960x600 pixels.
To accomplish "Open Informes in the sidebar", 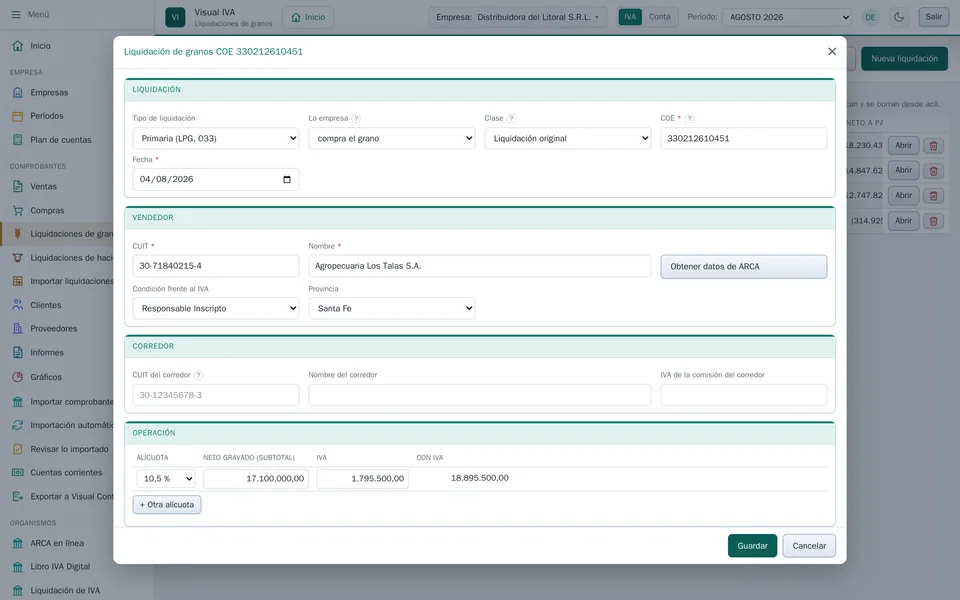I will (x=47, y=353).
